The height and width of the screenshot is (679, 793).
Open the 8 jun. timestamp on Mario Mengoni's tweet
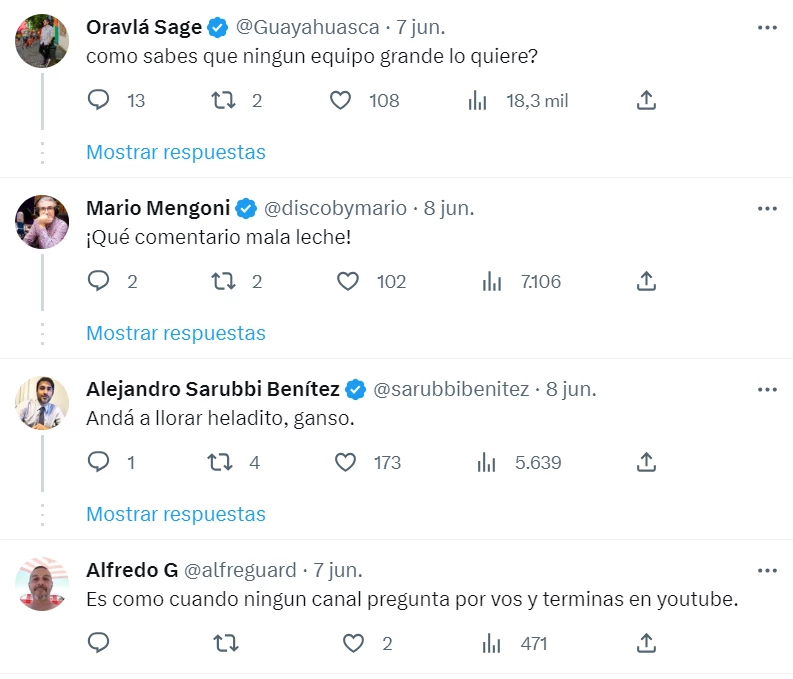click(x=449, y=208)
